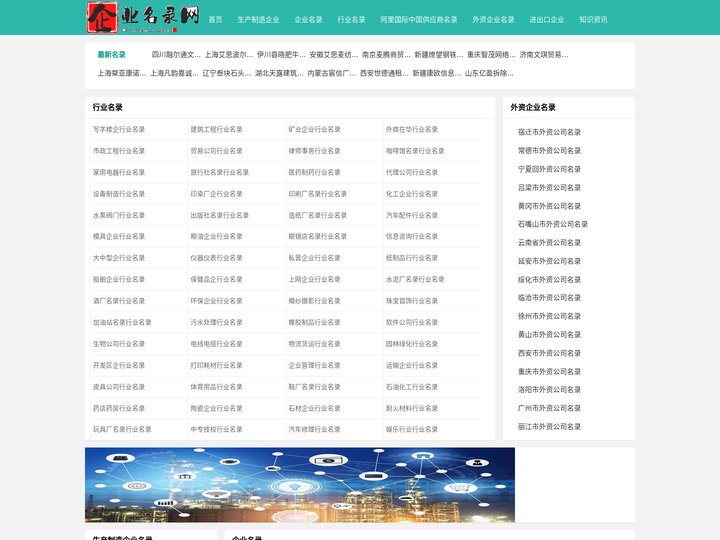Open 进出口企业 menu item
The height and width of the screenshot is (540, 720).
(x=546, y=20)
